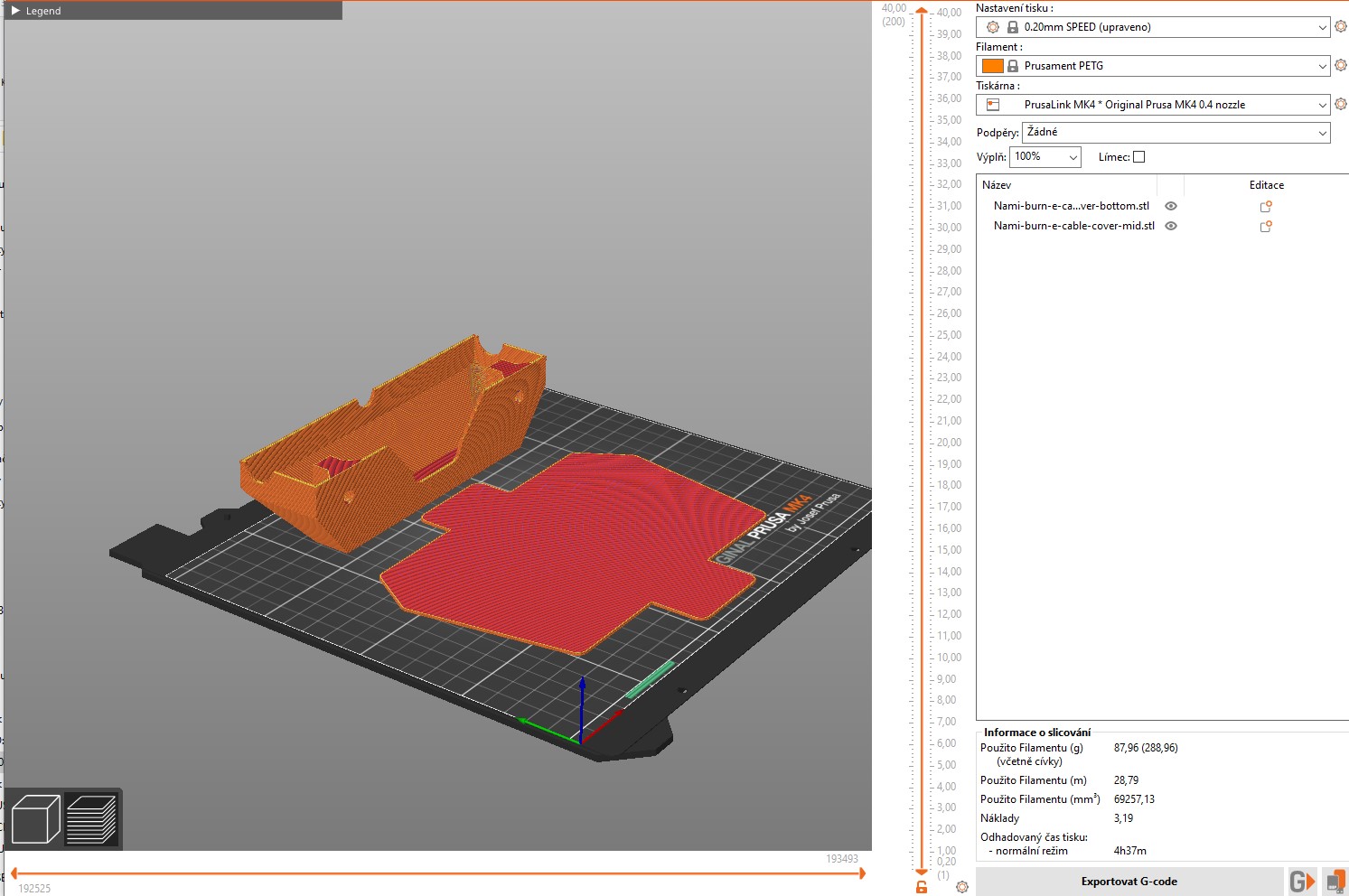1349x896 pixels.
Task: Enable the Límec checkbox
Action: (x=1138, y=156)
